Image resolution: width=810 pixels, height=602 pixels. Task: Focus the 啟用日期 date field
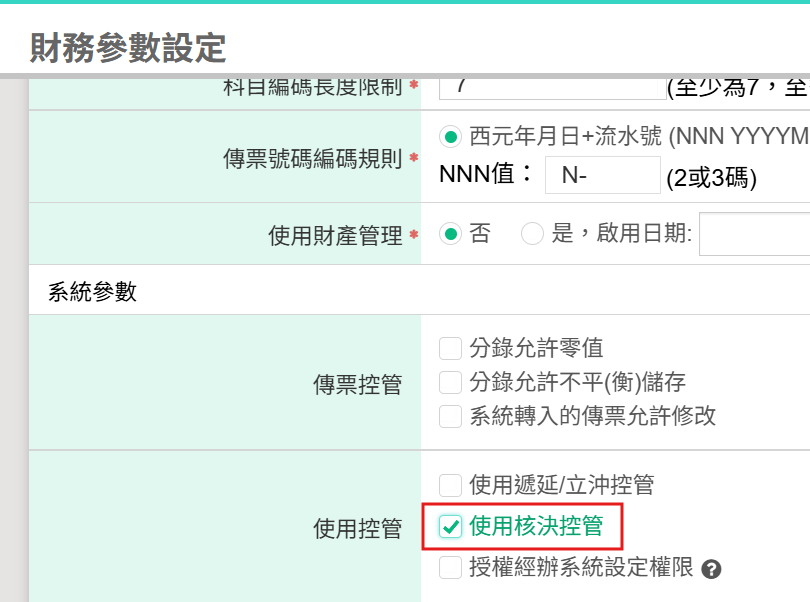754,234
